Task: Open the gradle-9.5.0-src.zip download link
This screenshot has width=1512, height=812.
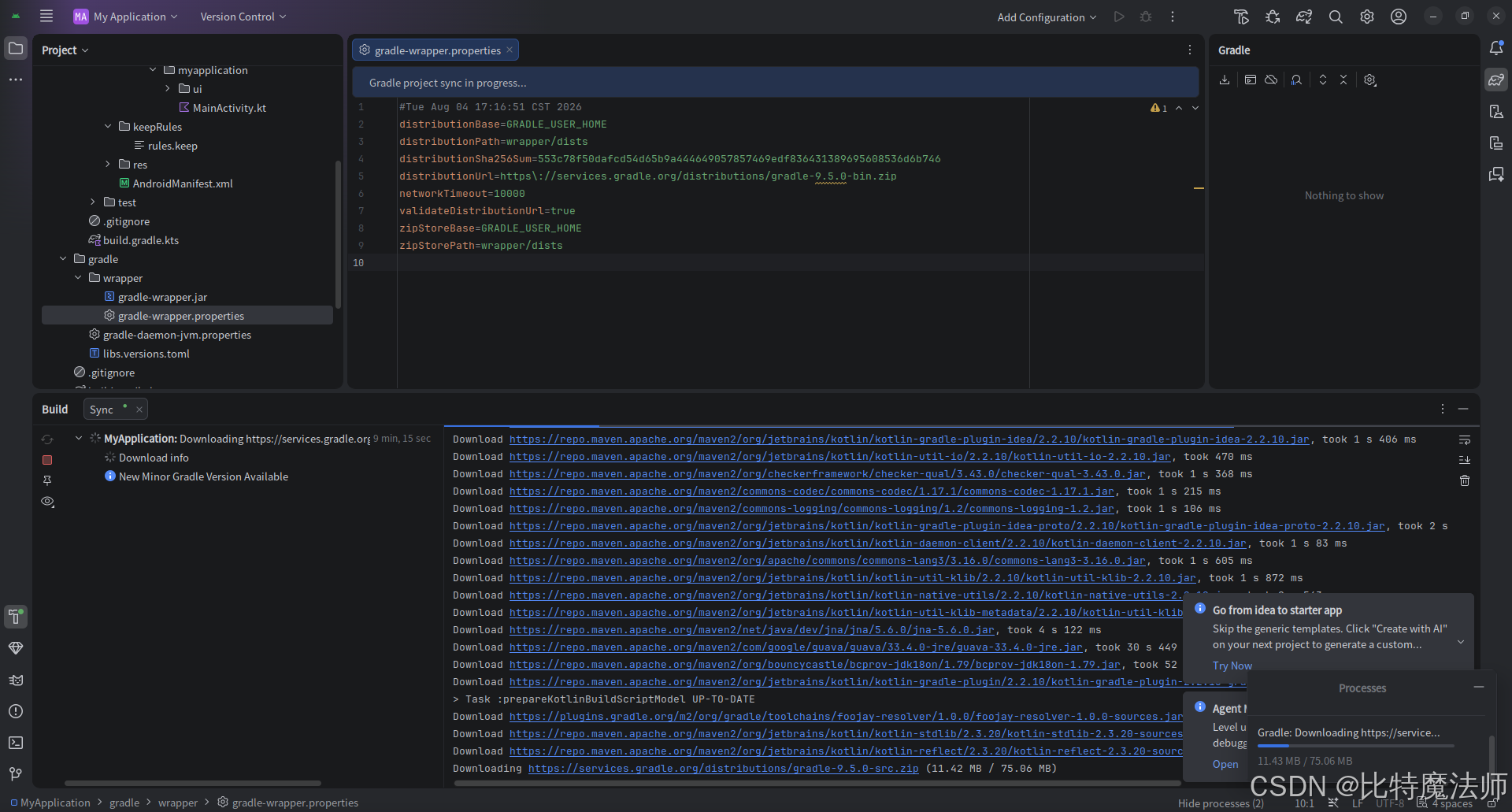Action: pos(723,769)
